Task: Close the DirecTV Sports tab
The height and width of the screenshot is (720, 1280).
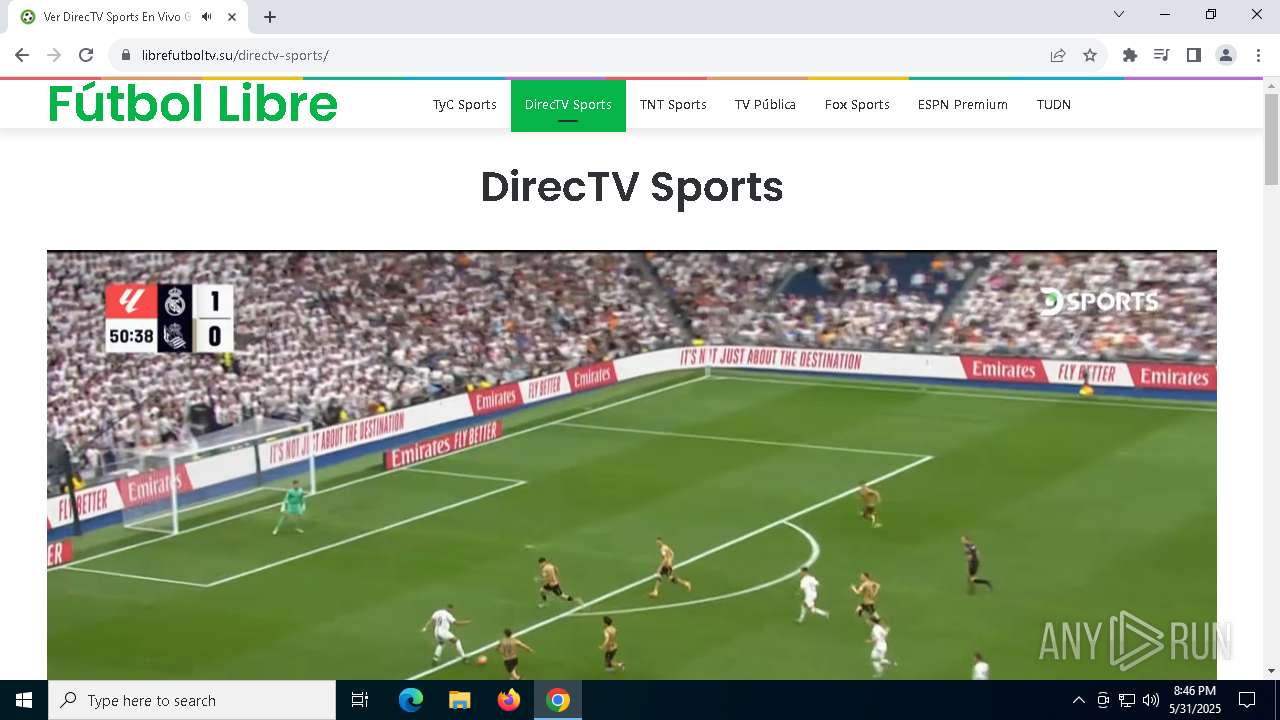Action: point(232,17)
